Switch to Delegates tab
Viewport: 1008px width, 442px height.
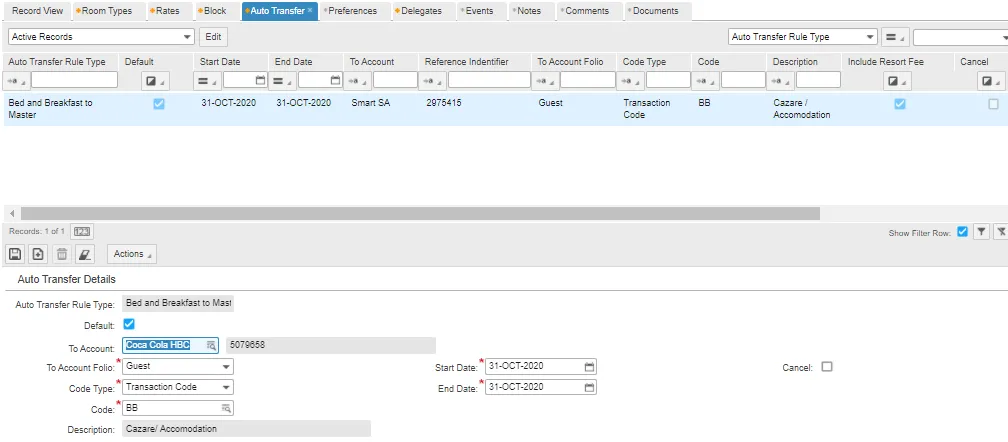pos(422,11)
